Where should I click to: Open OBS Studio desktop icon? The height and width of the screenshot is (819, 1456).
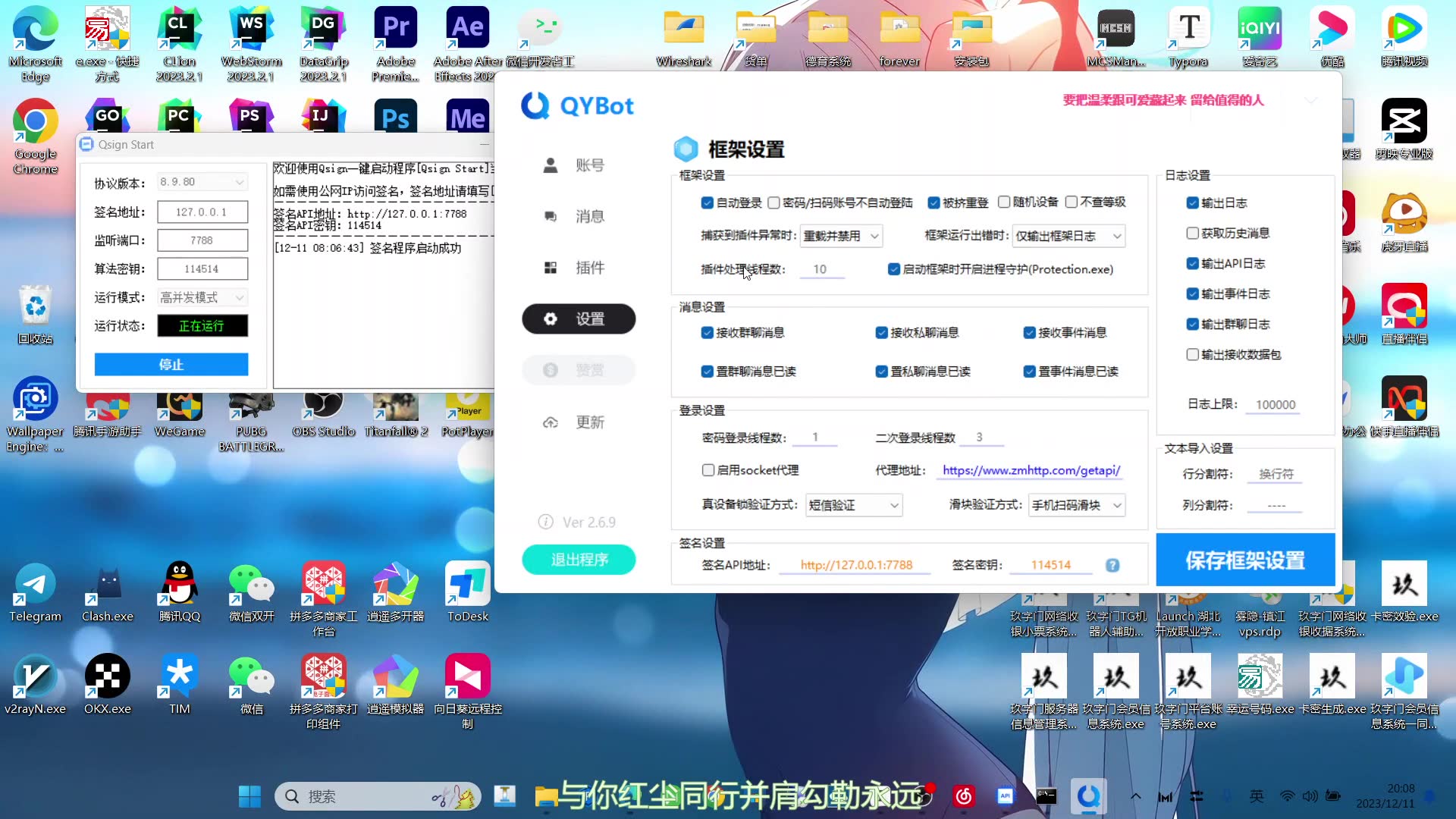click(324, 413)
